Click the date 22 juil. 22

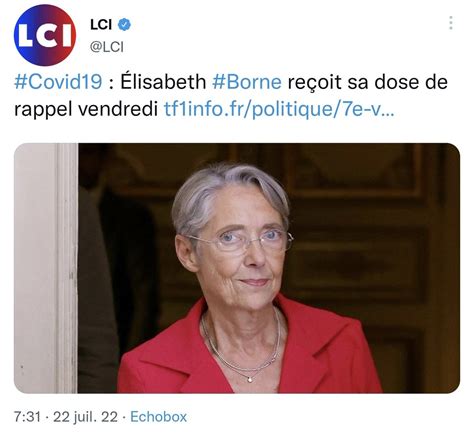85,417
